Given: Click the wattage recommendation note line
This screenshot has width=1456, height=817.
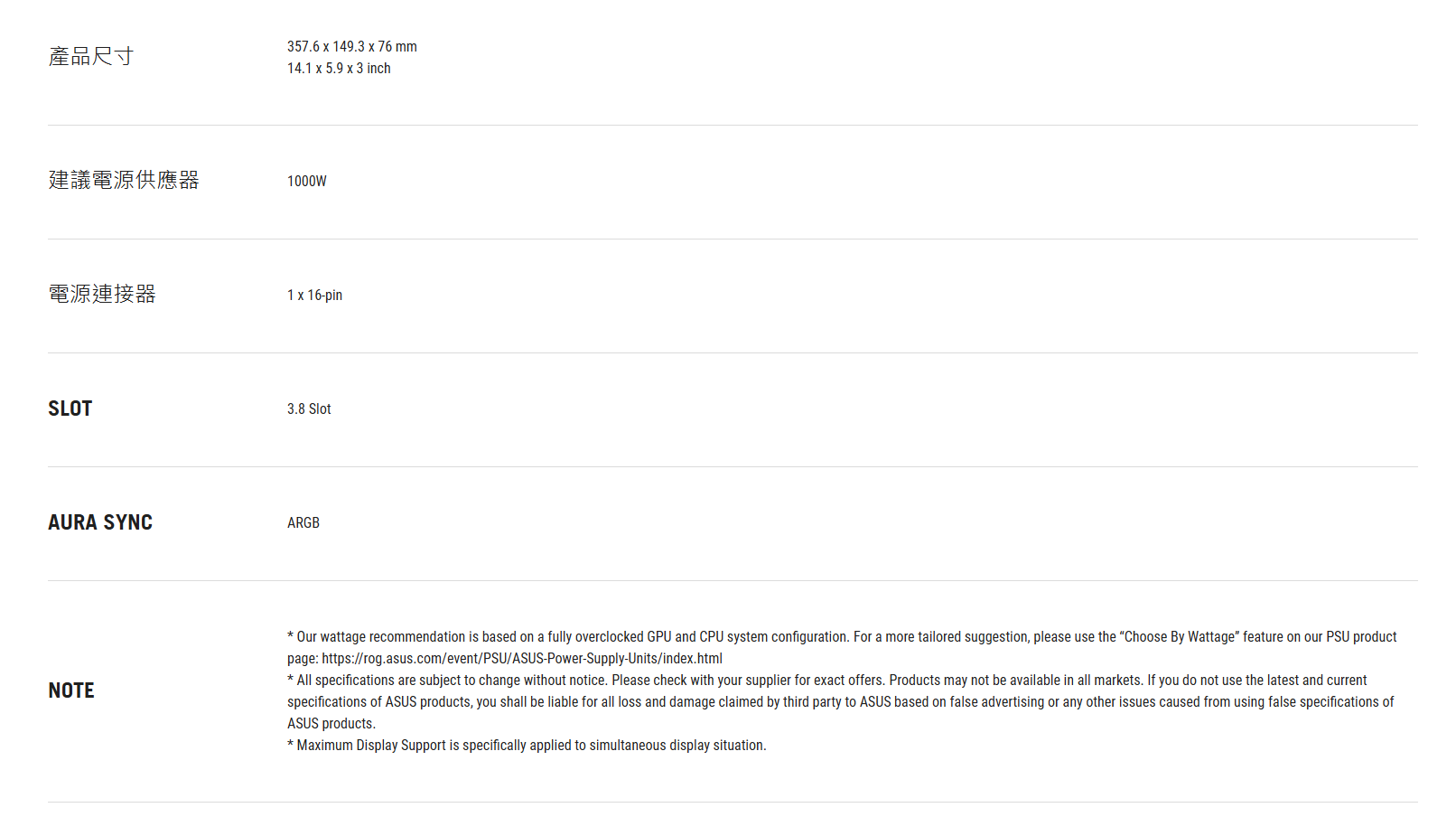Looking at the screenshot, I should point(842,636).
